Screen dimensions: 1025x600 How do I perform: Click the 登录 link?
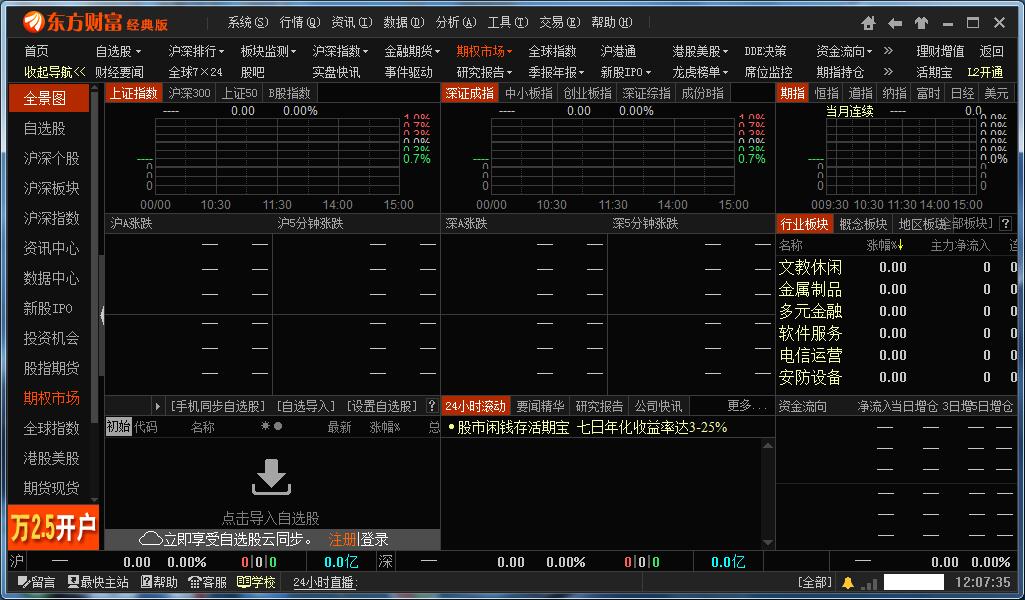point(375,539)
